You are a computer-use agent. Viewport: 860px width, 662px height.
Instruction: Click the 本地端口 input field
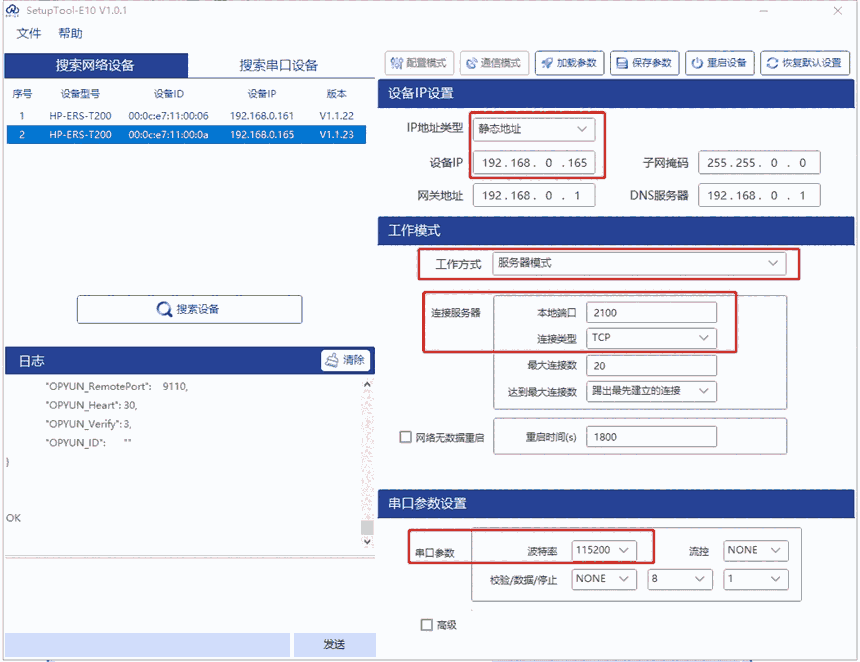click(x=651, y=313)
